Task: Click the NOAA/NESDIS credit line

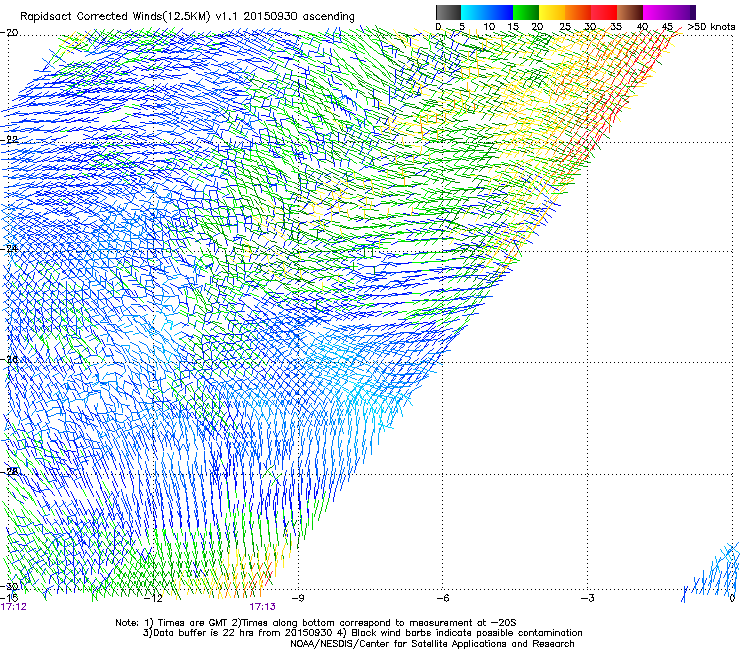Action: point(432,644)
